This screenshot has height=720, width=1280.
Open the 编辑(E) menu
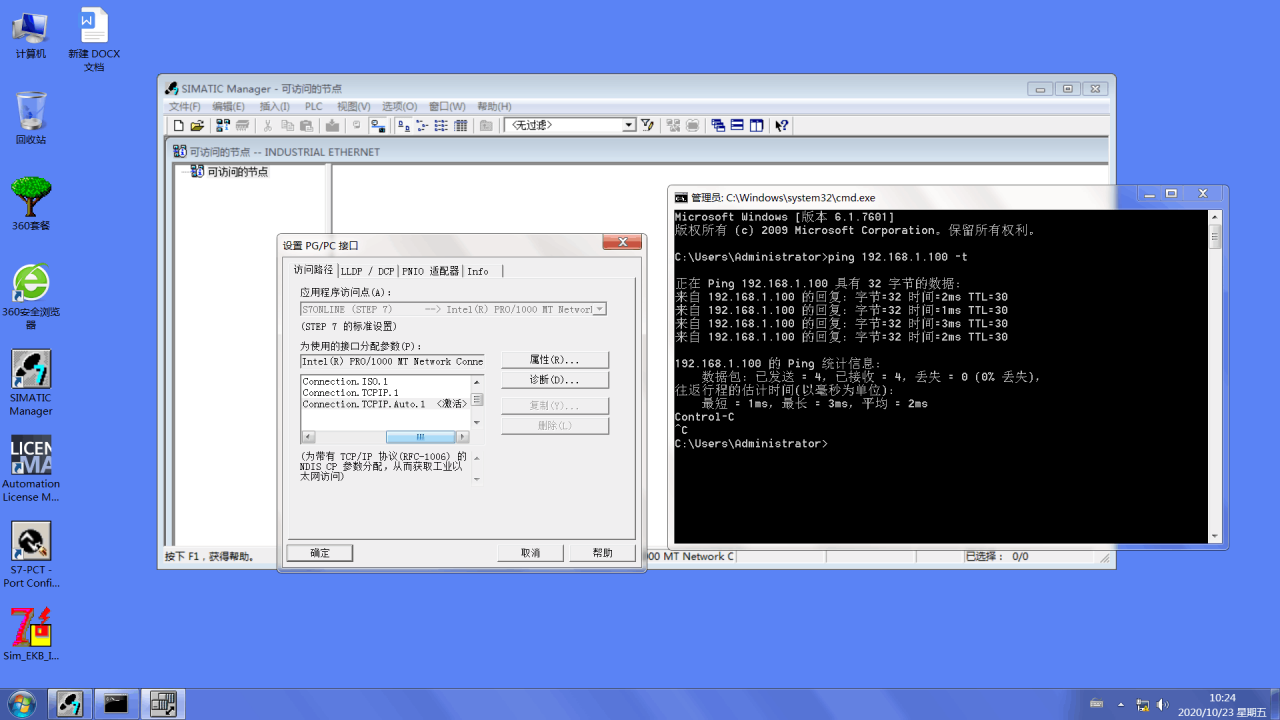(228, 106)
